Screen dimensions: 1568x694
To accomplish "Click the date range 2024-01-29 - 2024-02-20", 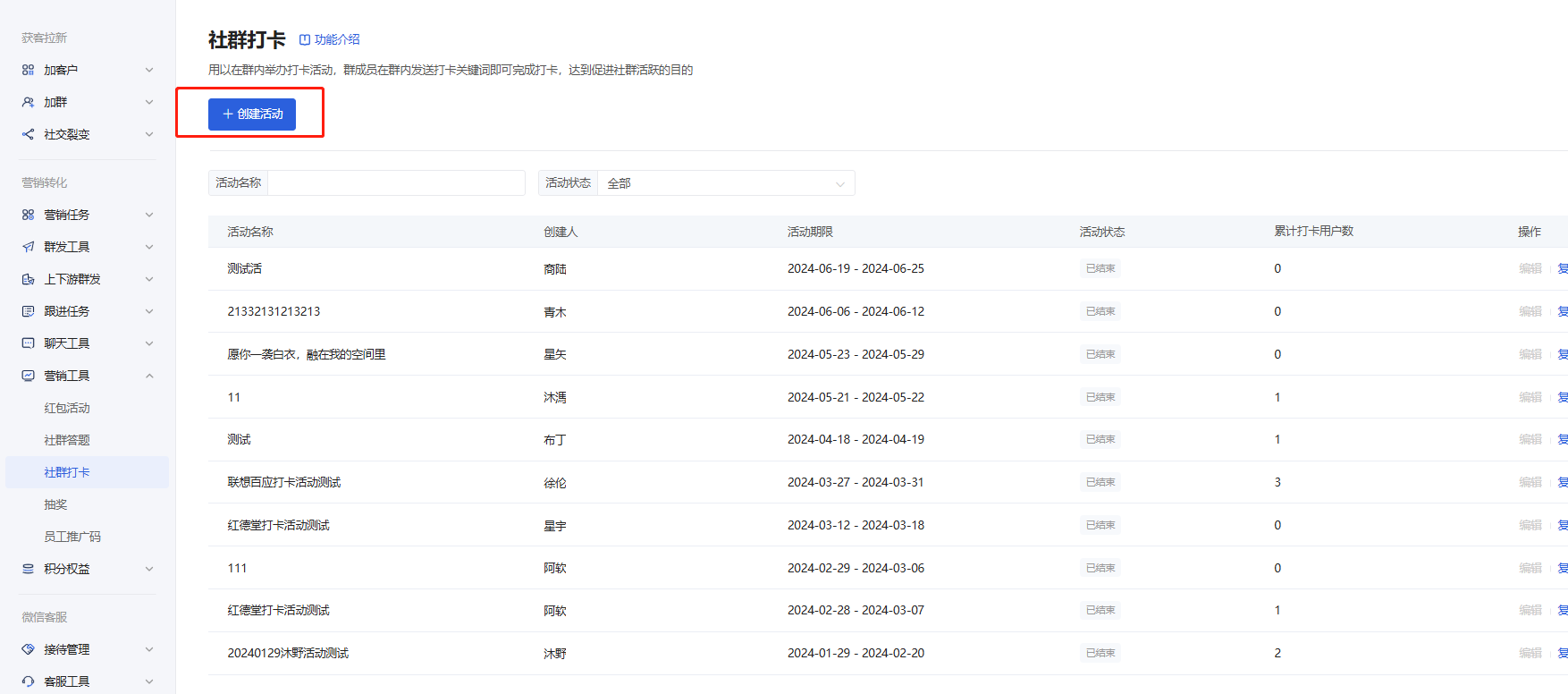I will coord(856,653).
